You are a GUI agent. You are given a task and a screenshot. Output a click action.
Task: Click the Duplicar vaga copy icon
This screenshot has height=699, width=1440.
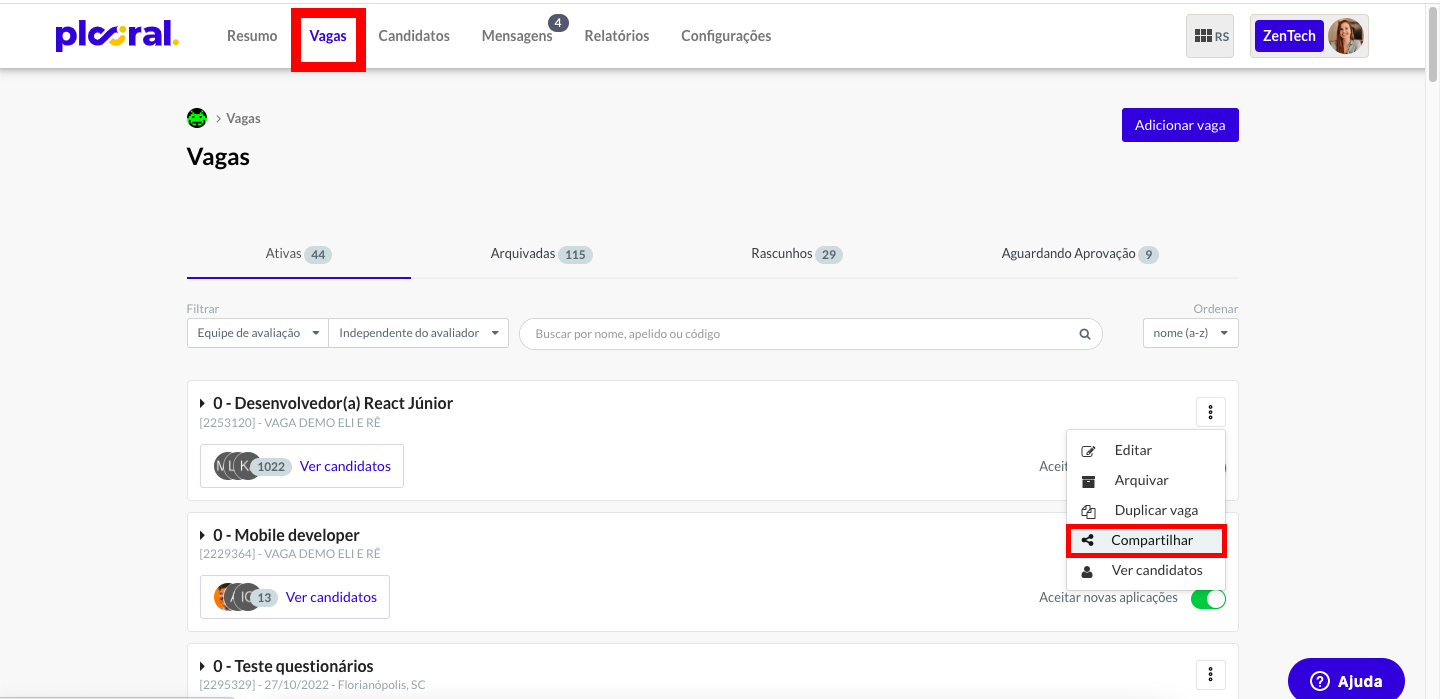1088,511
